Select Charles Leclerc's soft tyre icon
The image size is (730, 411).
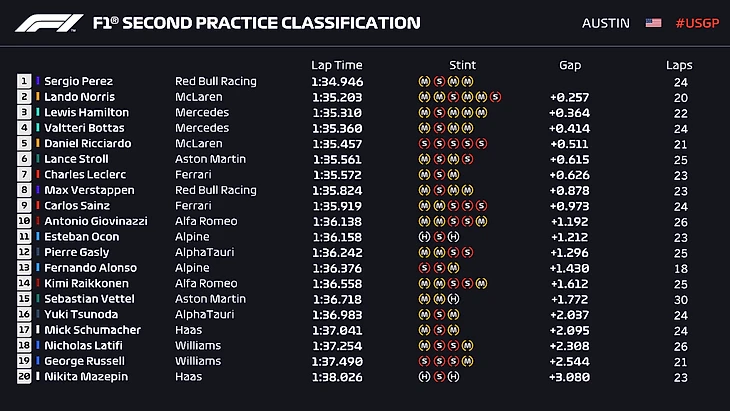[439, 174]
